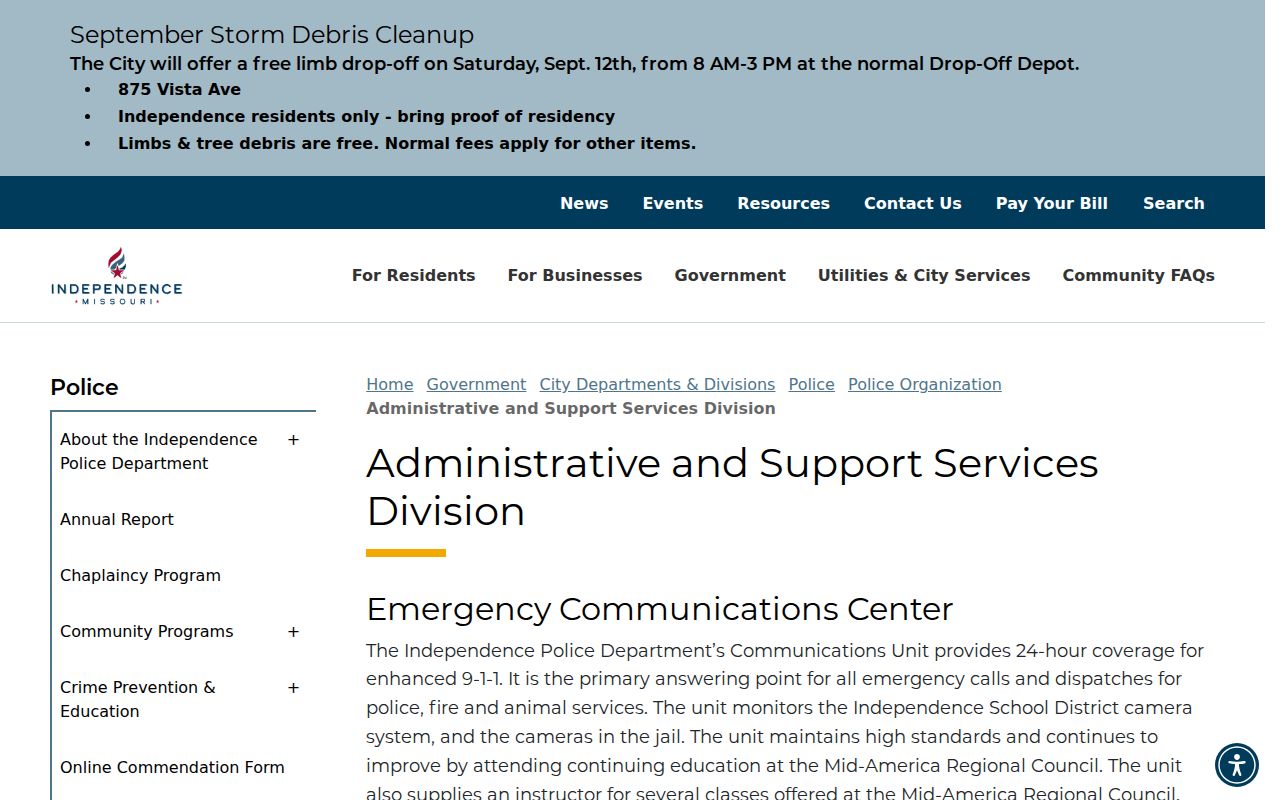1280x800 pixels.
Task: Open Community Programs sidebar link
Action: point(147,632)
